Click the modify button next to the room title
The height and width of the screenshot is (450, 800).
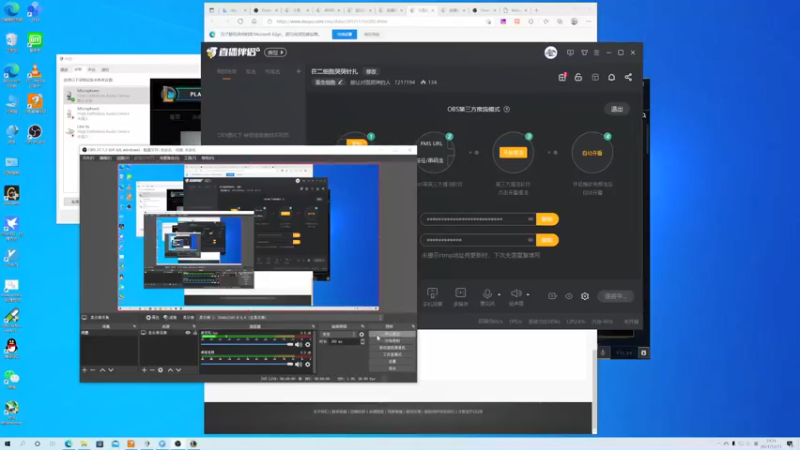(x=371, y=72)
